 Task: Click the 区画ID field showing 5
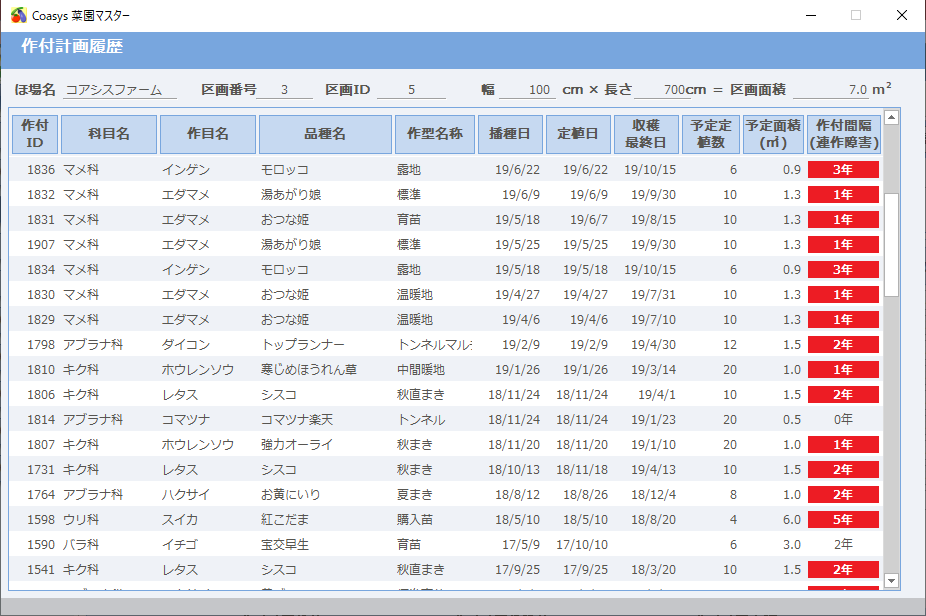pyautogui.click(x=412, y=90)
